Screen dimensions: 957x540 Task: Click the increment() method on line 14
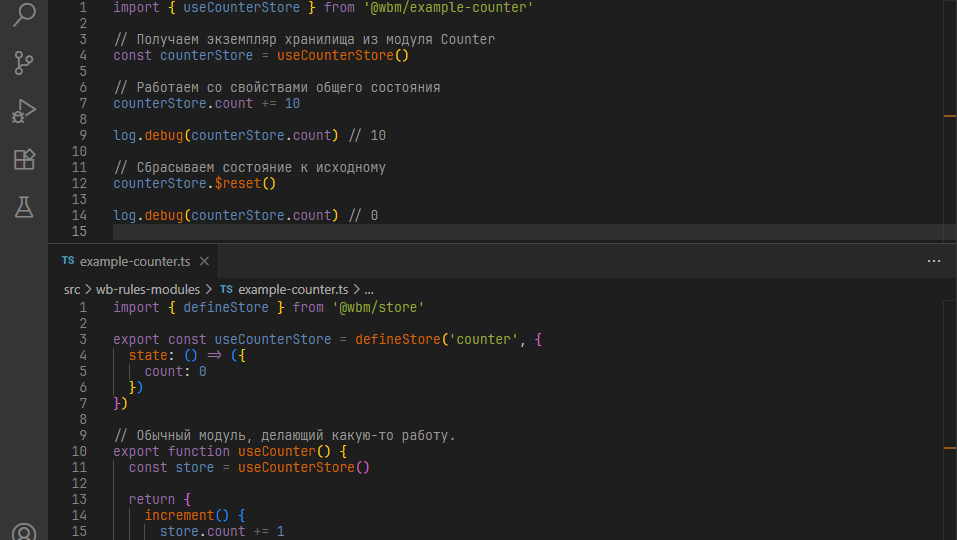point(186,516)
